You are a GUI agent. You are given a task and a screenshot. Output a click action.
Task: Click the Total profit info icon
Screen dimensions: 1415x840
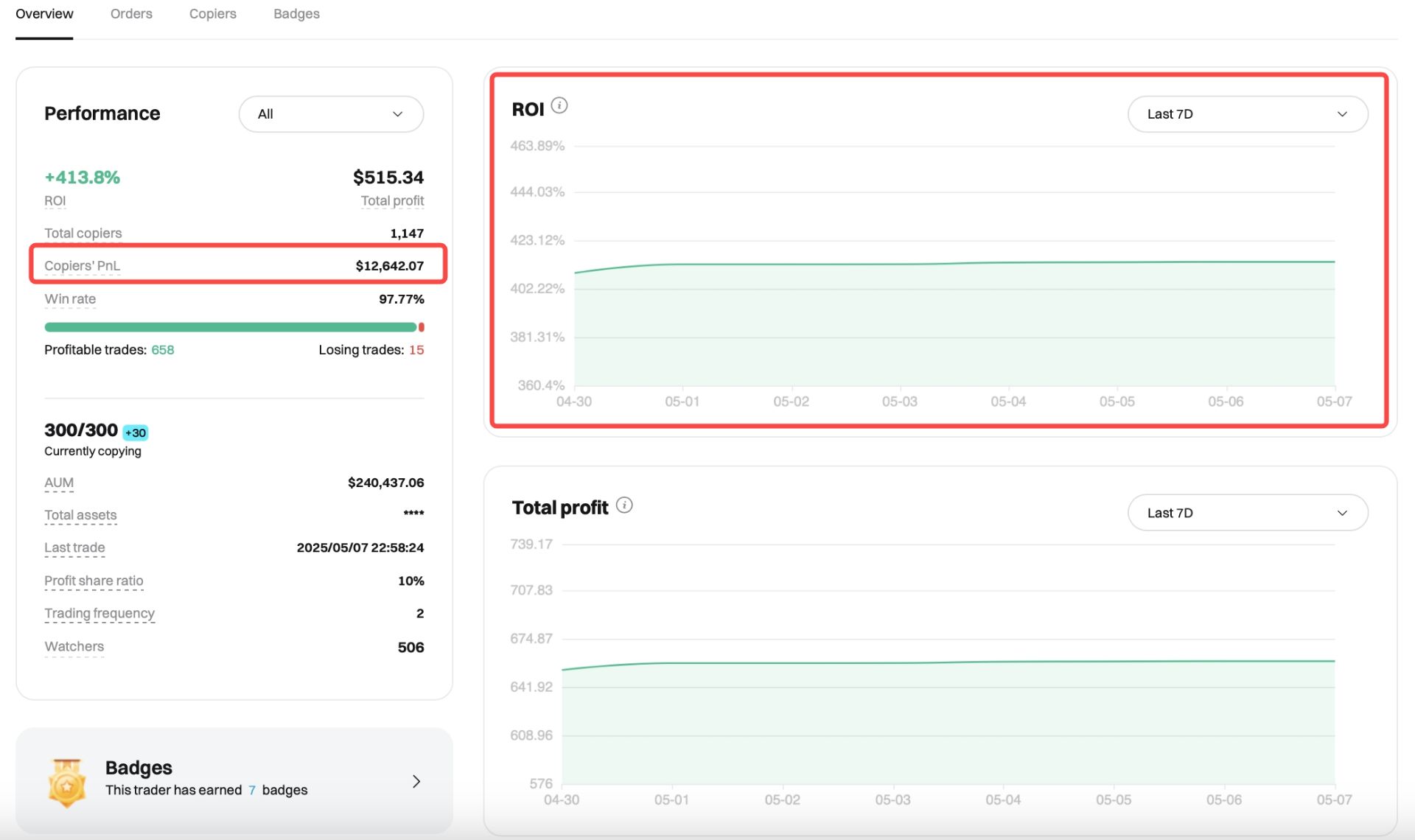624,505
